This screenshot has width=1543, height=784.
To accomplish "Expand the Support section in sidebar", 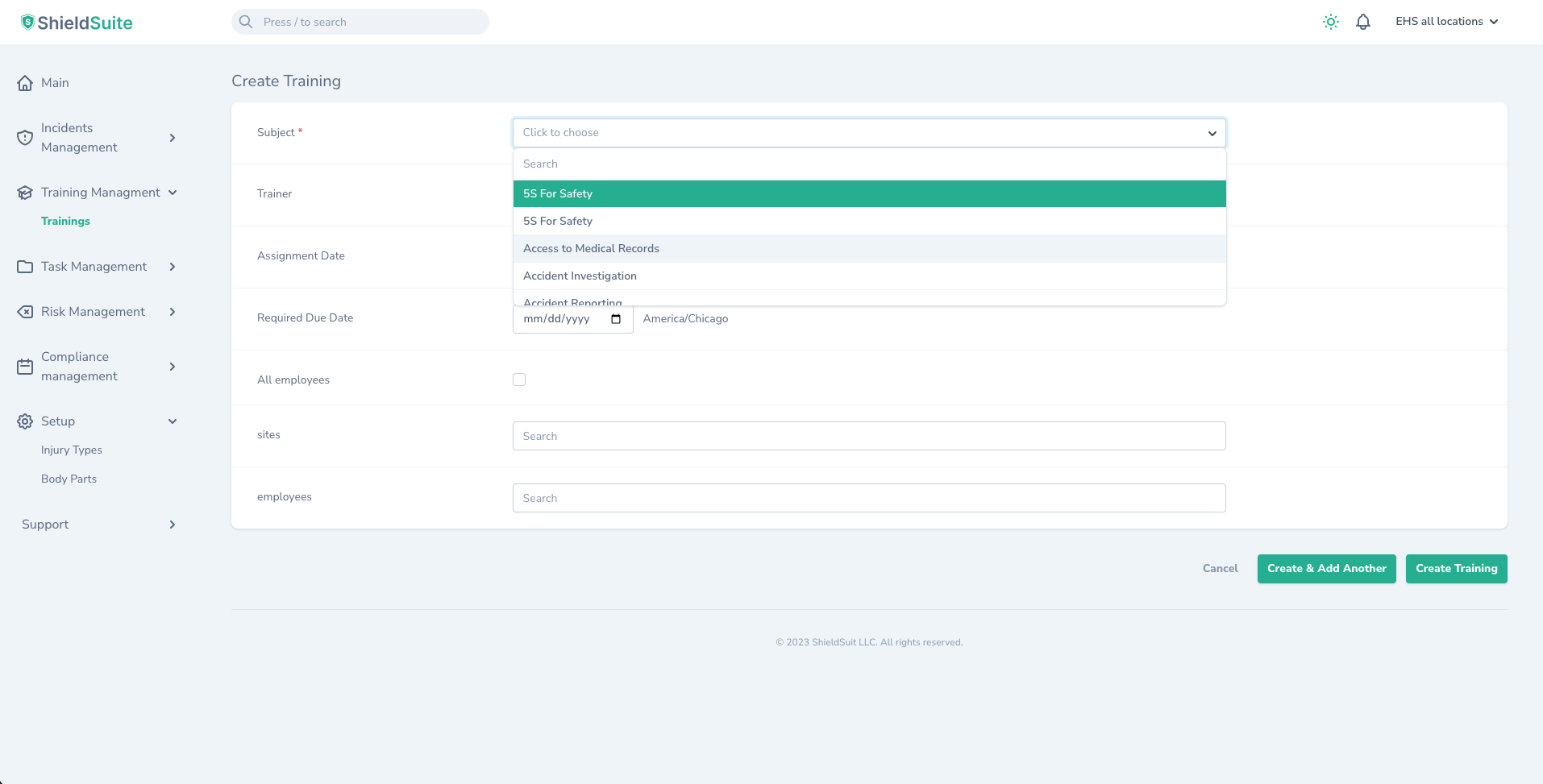I will [x=172, y=525].
